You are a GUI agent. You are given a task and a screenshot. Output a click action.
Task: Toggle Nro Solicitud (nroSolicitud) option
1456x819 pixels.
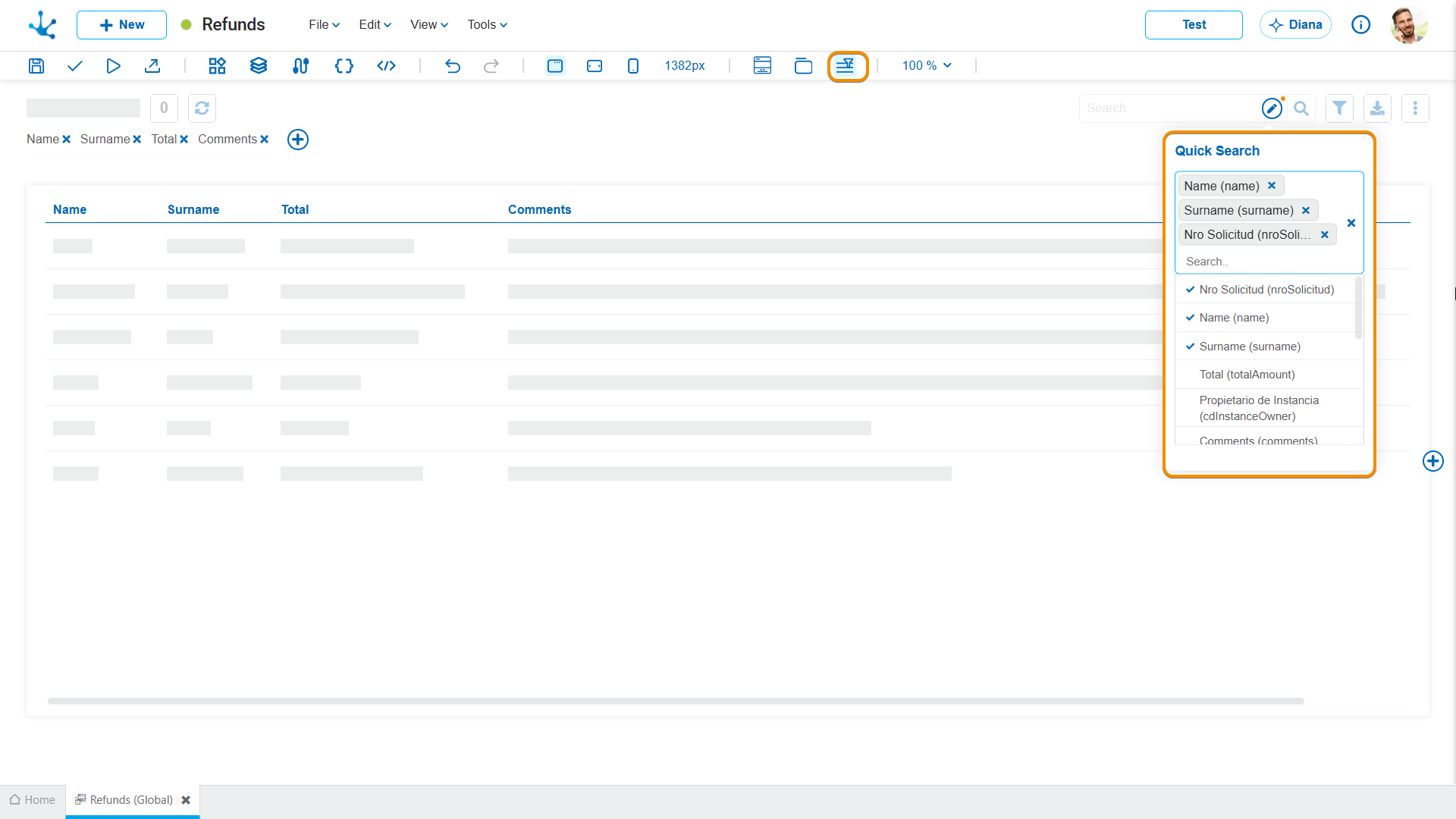click(x=1265, y=290)
